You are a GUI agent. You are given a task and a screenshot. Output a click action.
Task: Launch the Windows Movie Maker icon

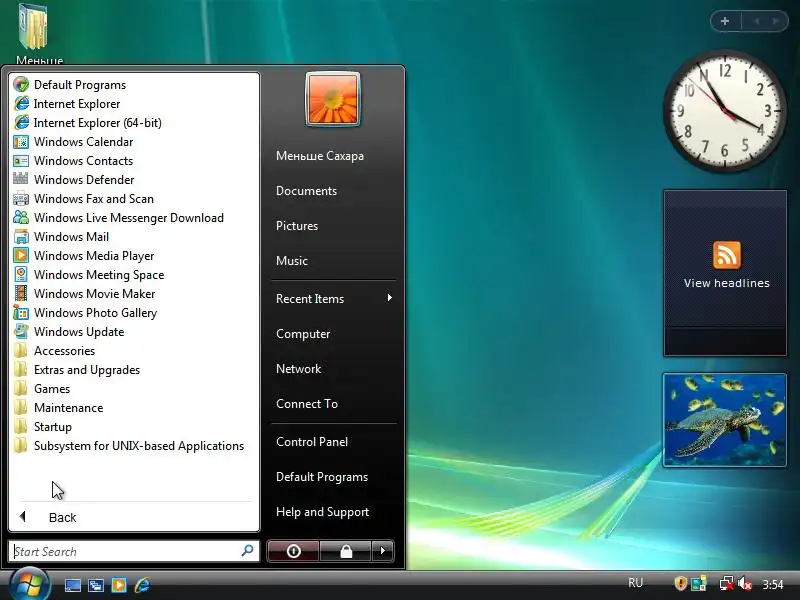pos(21,294)
